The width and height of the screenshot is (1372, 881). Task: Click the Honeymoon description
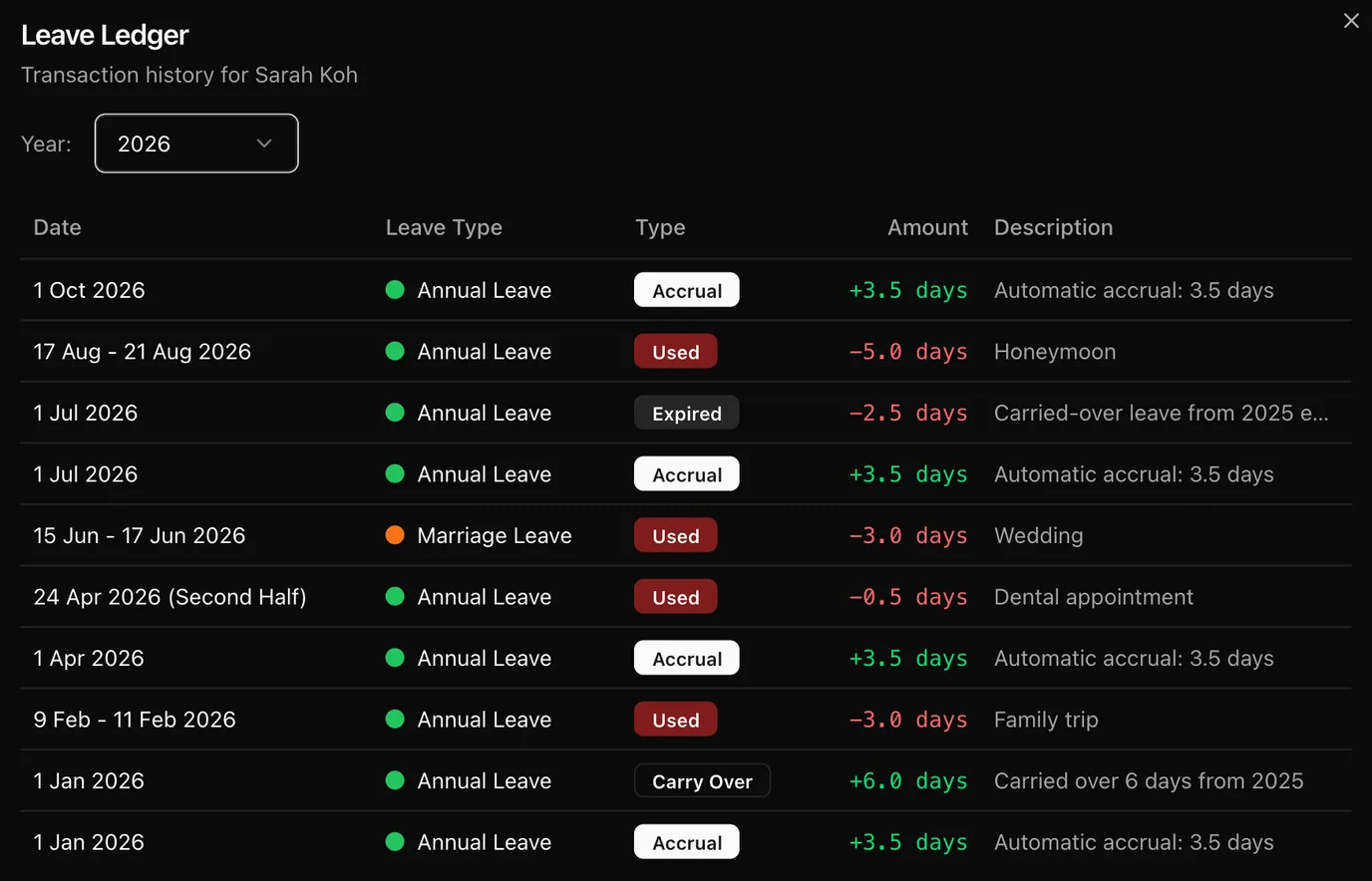1055,352
